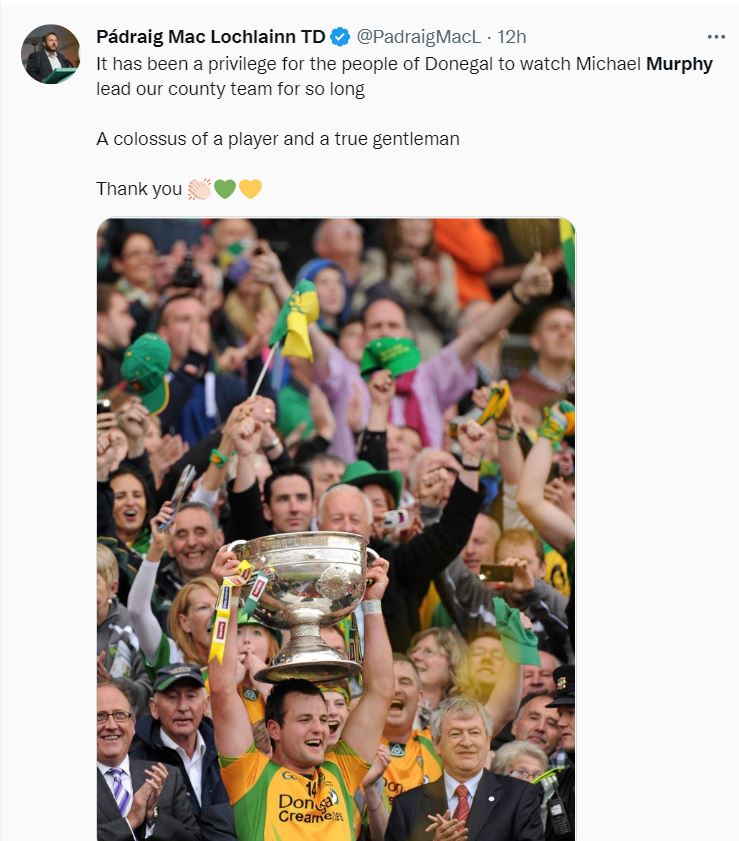739x841 pixels.
Task: Click the blue verified badge icon
Action: point(340,37)
